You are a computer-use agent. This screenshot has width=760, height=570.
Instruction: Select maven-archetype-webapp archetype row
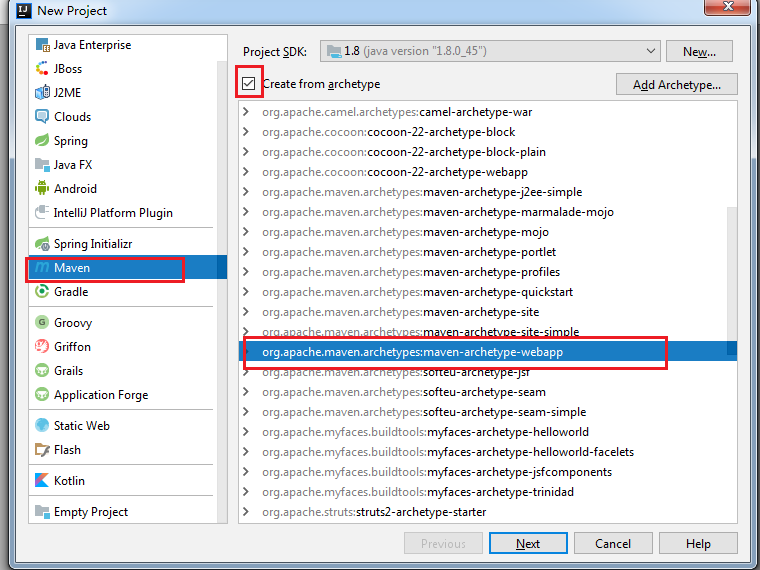point(488,352)
